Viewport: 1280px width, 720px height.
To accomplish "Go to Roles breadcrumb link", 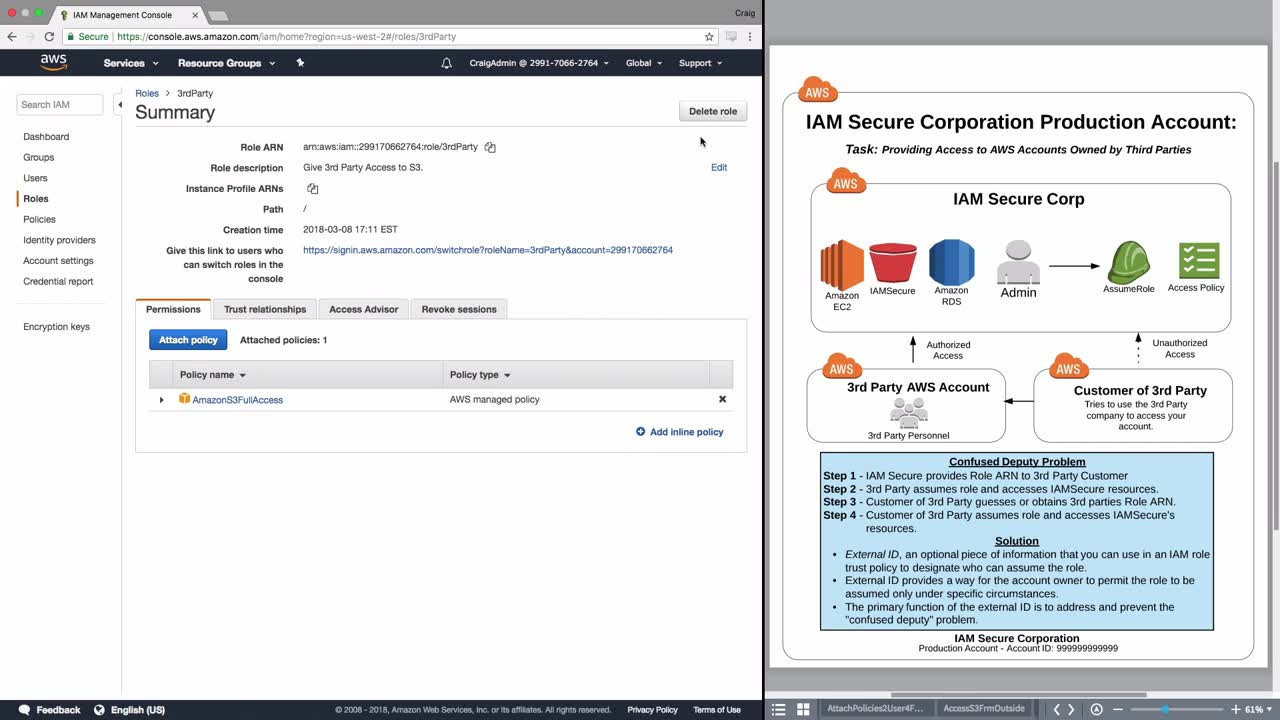I will pyautogui.click(x=147, y=93).
